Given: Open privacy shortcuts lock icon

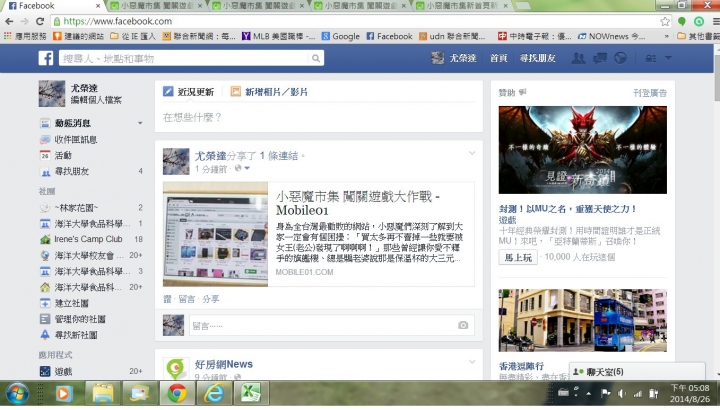Looking at the screenshot, I should point(651,58).
